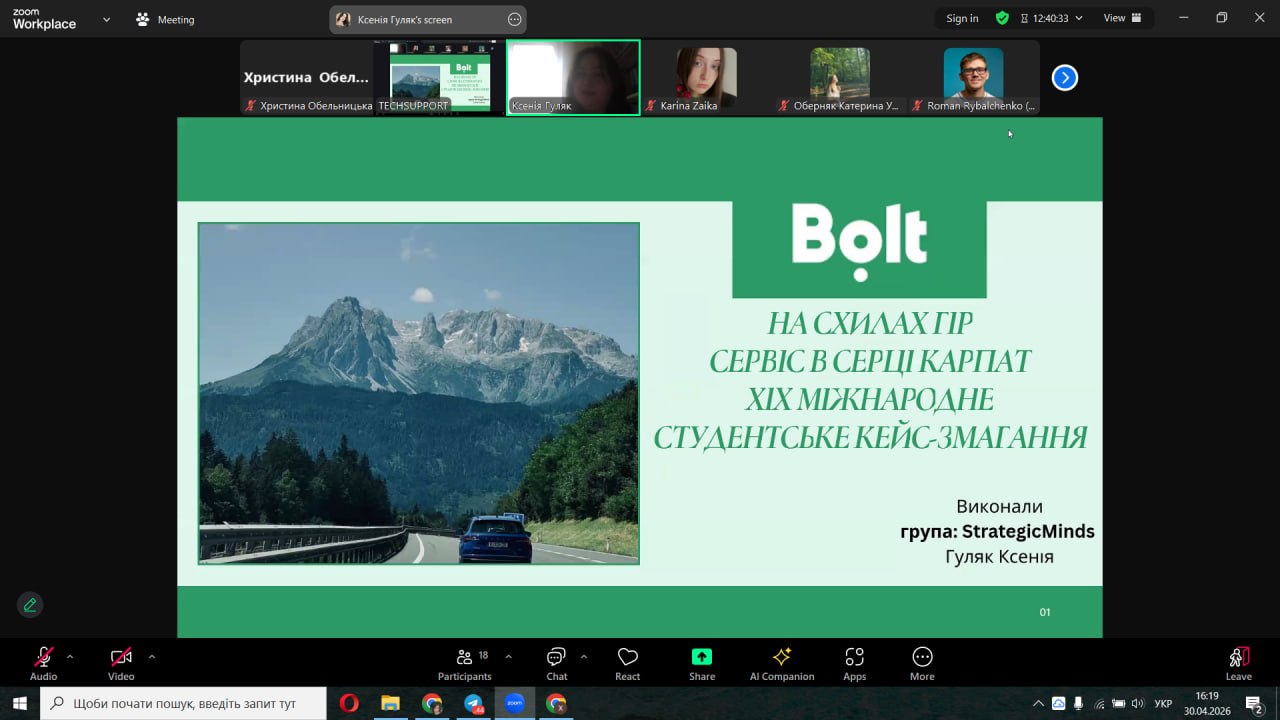This screenshot has width=1280, height=720.
Task: Click the Windows taskbar search box
Action: tap(184, 703)
